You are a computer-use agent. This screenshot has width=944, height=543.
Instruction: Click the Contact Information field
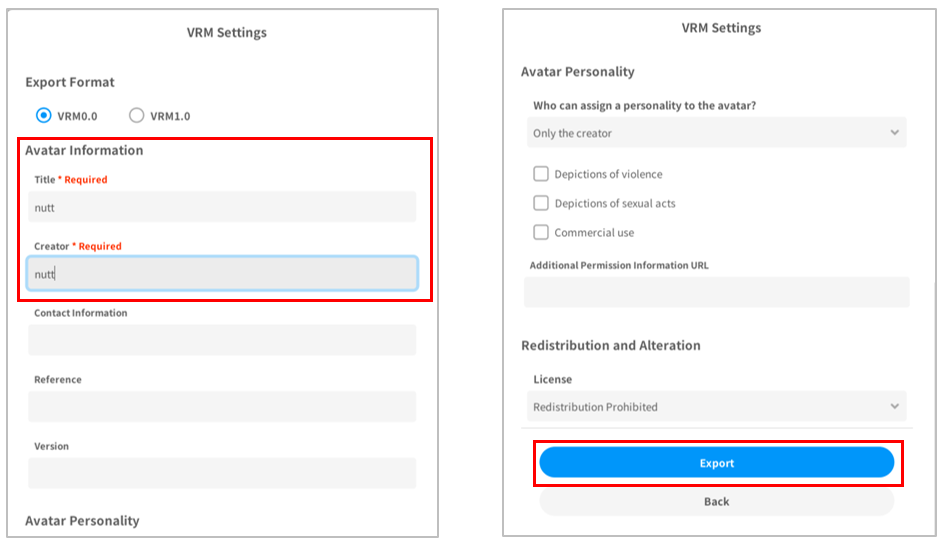coord(222,340)
